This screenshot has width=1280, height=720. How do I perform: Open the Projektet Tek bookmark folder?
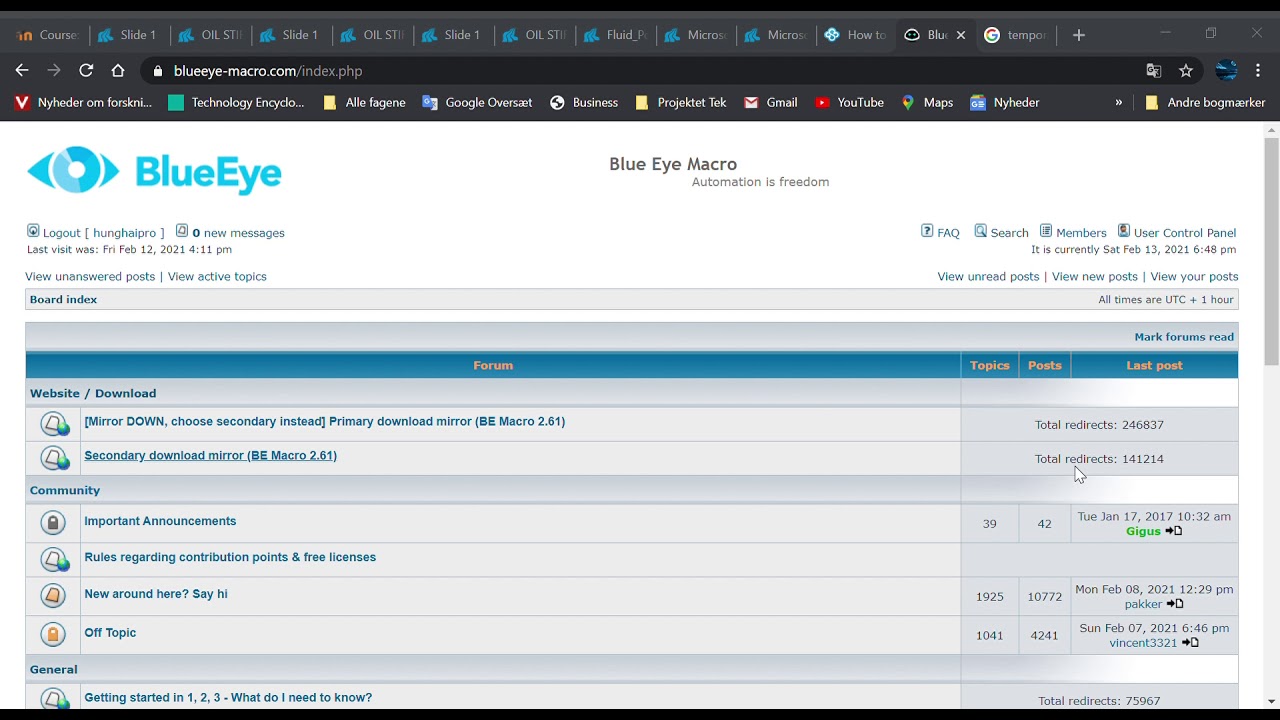coord(680,102)
